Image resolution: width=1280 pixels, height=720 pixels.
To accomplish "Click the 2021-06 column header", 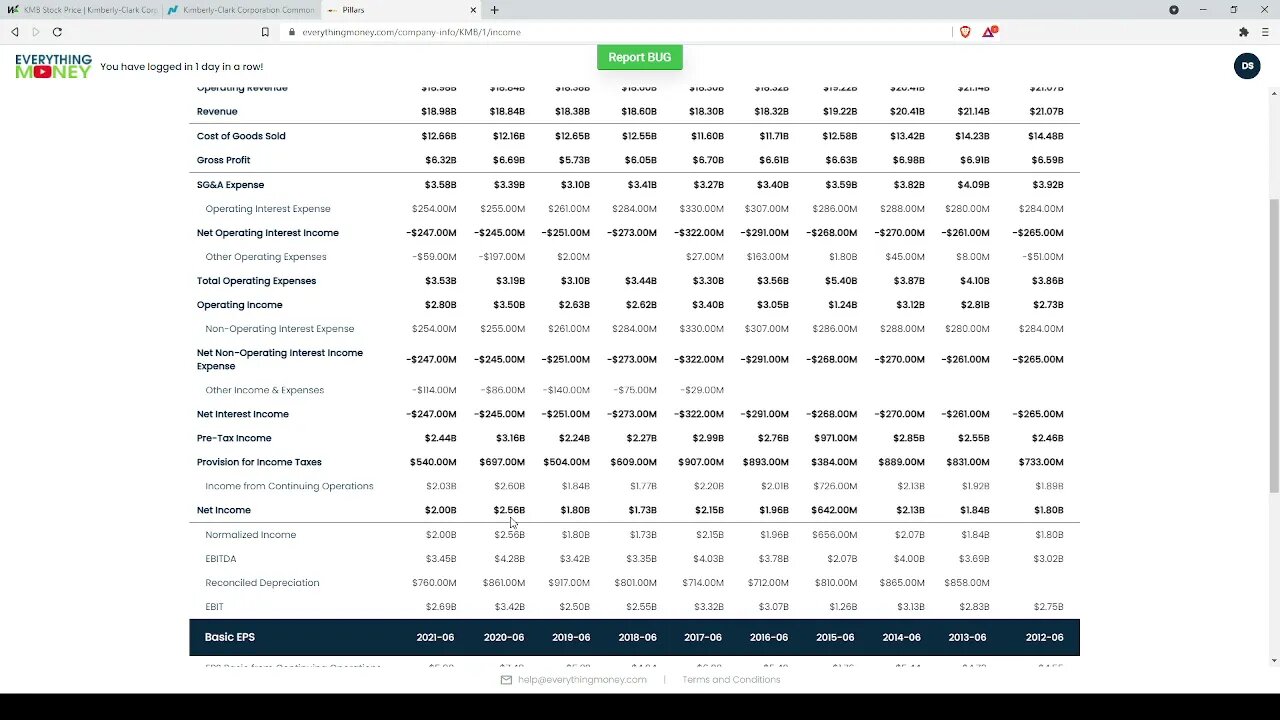I will click(x=436, y=638).
